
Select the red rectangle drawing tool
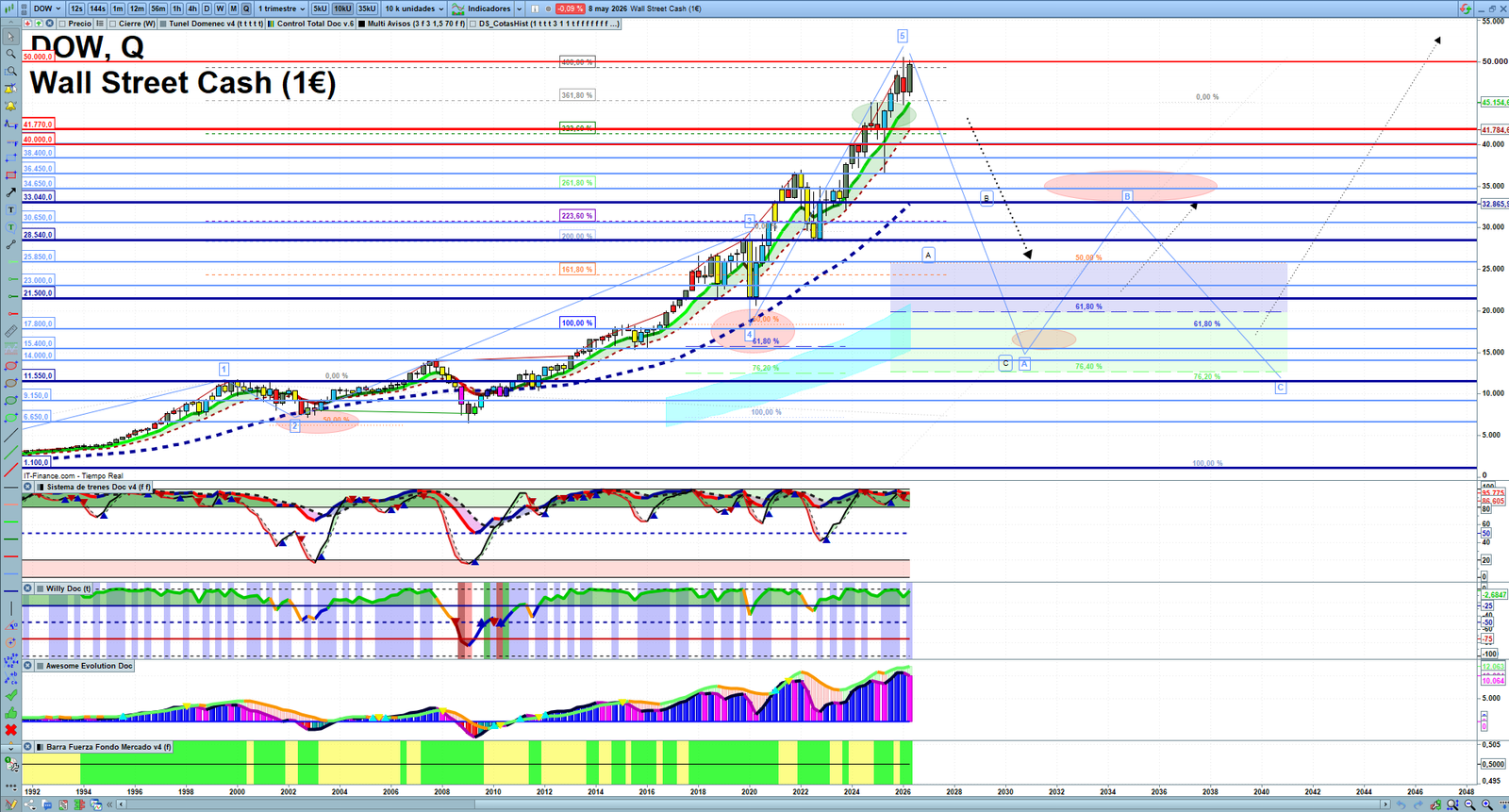tap(10, 175)
